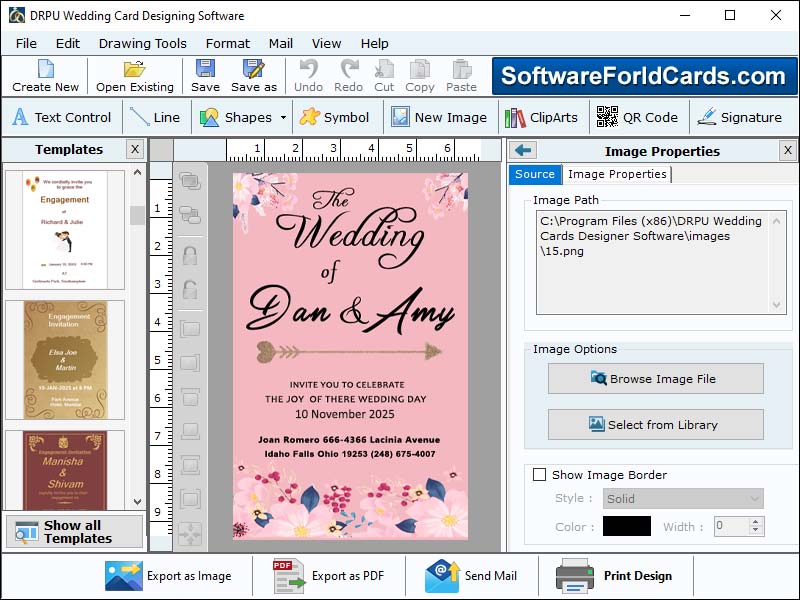Image resolution: width=800 pixels, height=600 pixels.
Task: Select the Text Control tool
Action: (62, 117)
